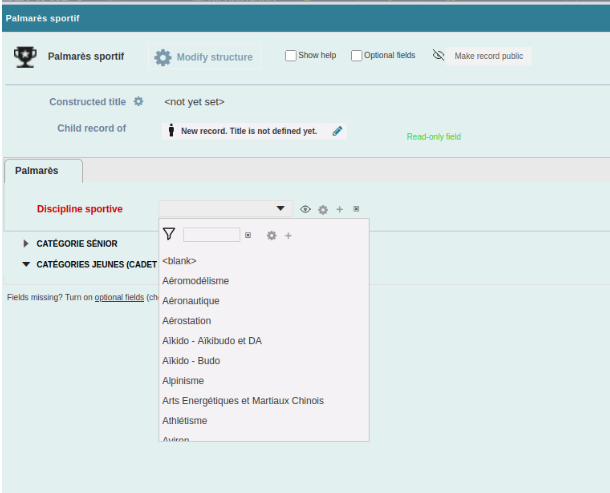The image size is (610, 493).
Task: Click into the dropdown filter text field
Action: (x=211, y=235)
